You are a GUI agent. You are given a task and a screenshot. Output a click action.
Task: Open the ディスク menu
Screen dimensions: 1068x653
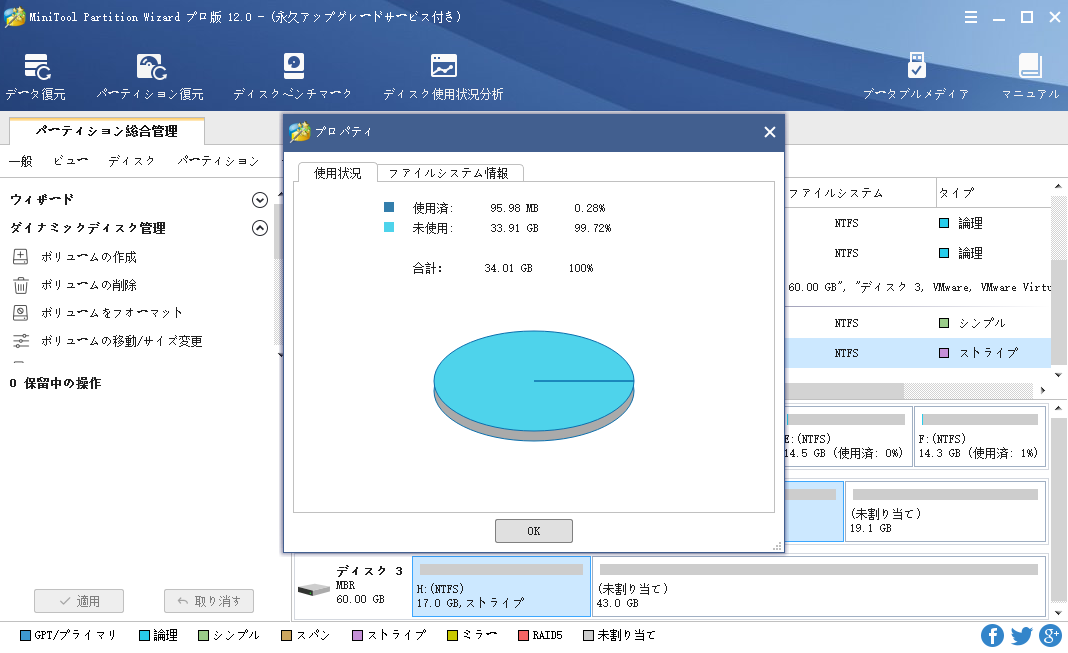131,161
